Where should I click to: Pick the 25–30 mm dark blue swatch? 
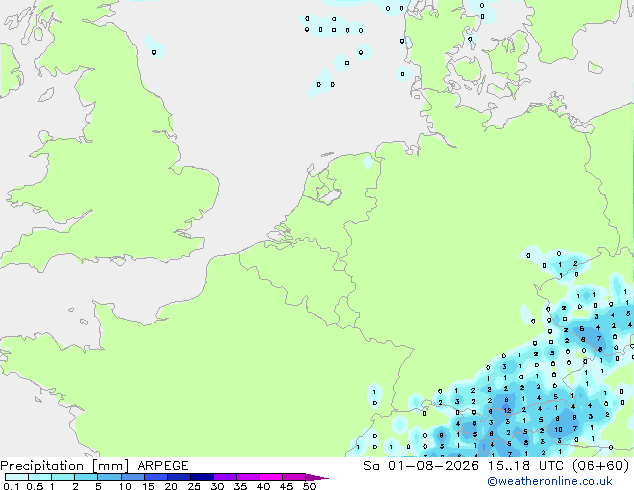click(201, 477)
